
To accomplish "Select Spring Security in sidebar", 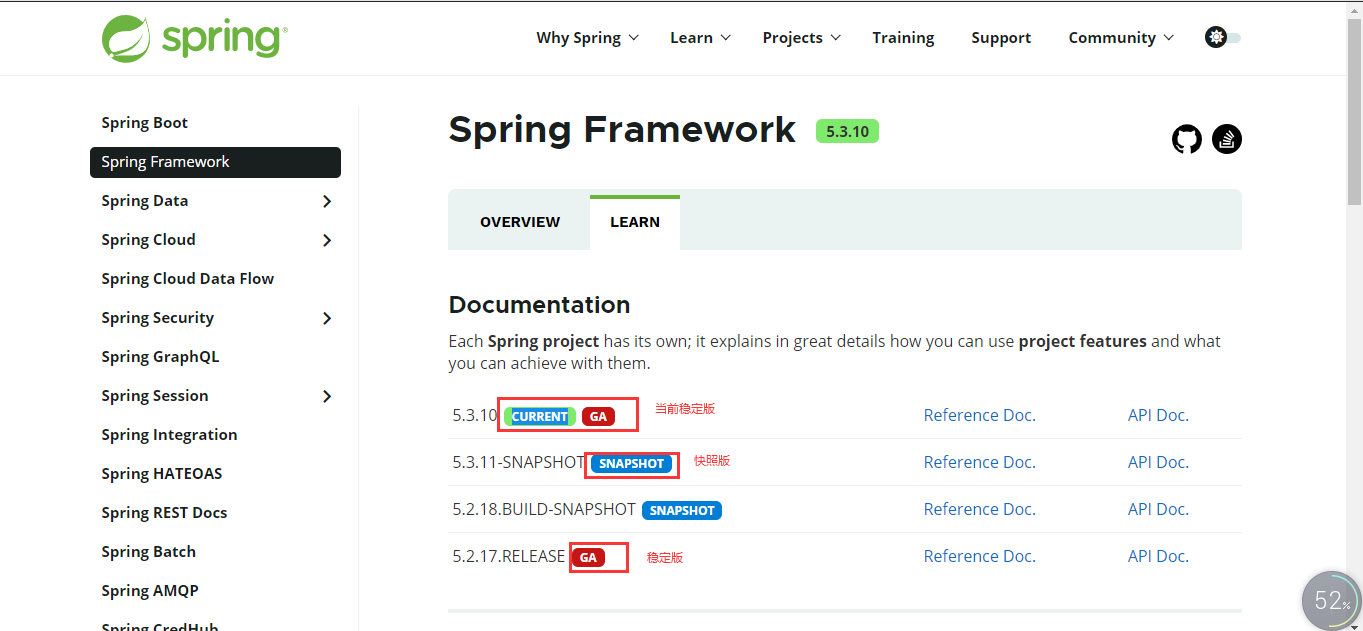I will 158,318.
